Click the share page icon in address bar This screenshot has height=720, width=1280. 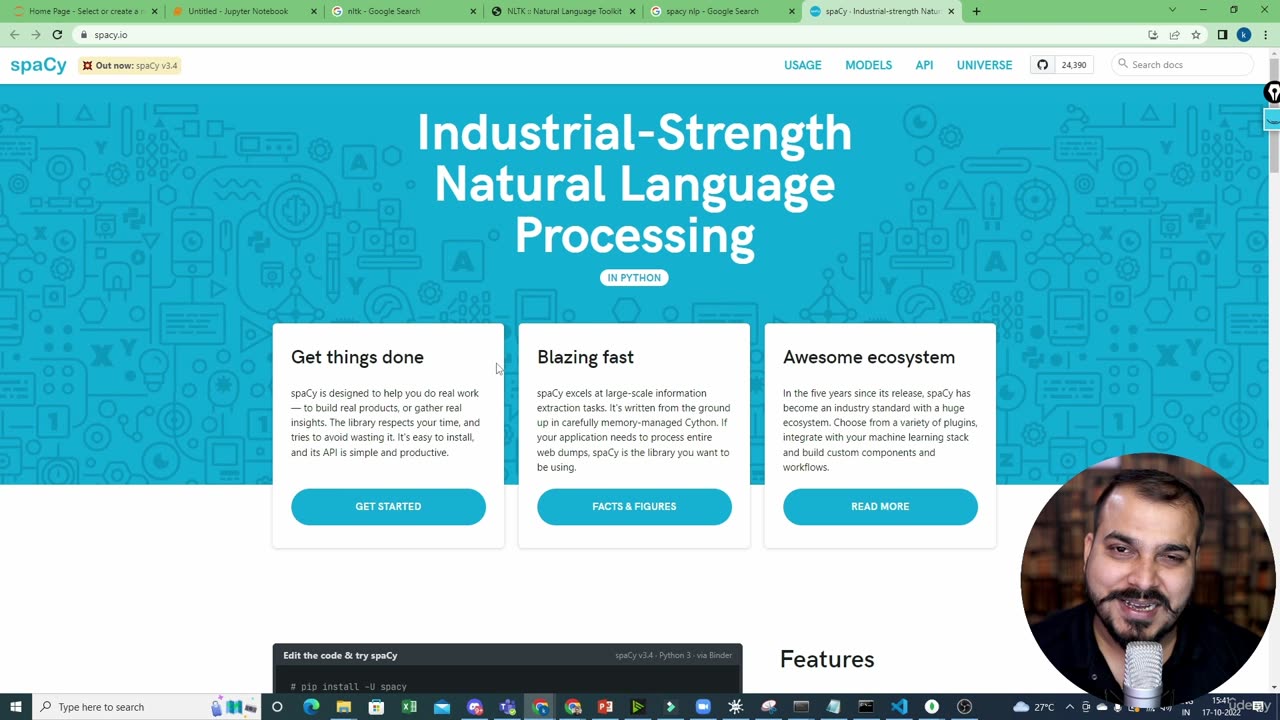click(1174, 34)
